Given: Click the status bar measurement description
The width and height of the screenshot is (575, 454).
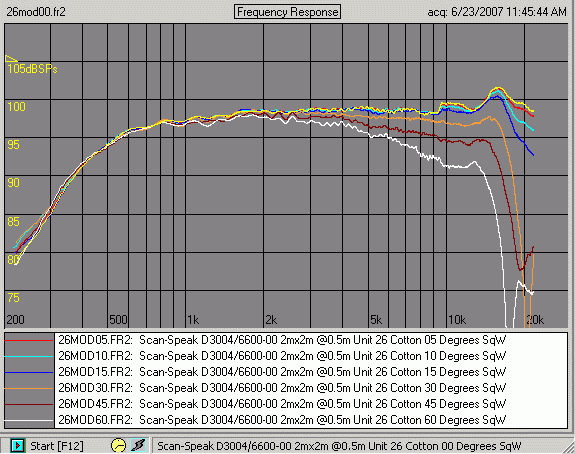Looking at the screenshot, I should click(339, 446).
